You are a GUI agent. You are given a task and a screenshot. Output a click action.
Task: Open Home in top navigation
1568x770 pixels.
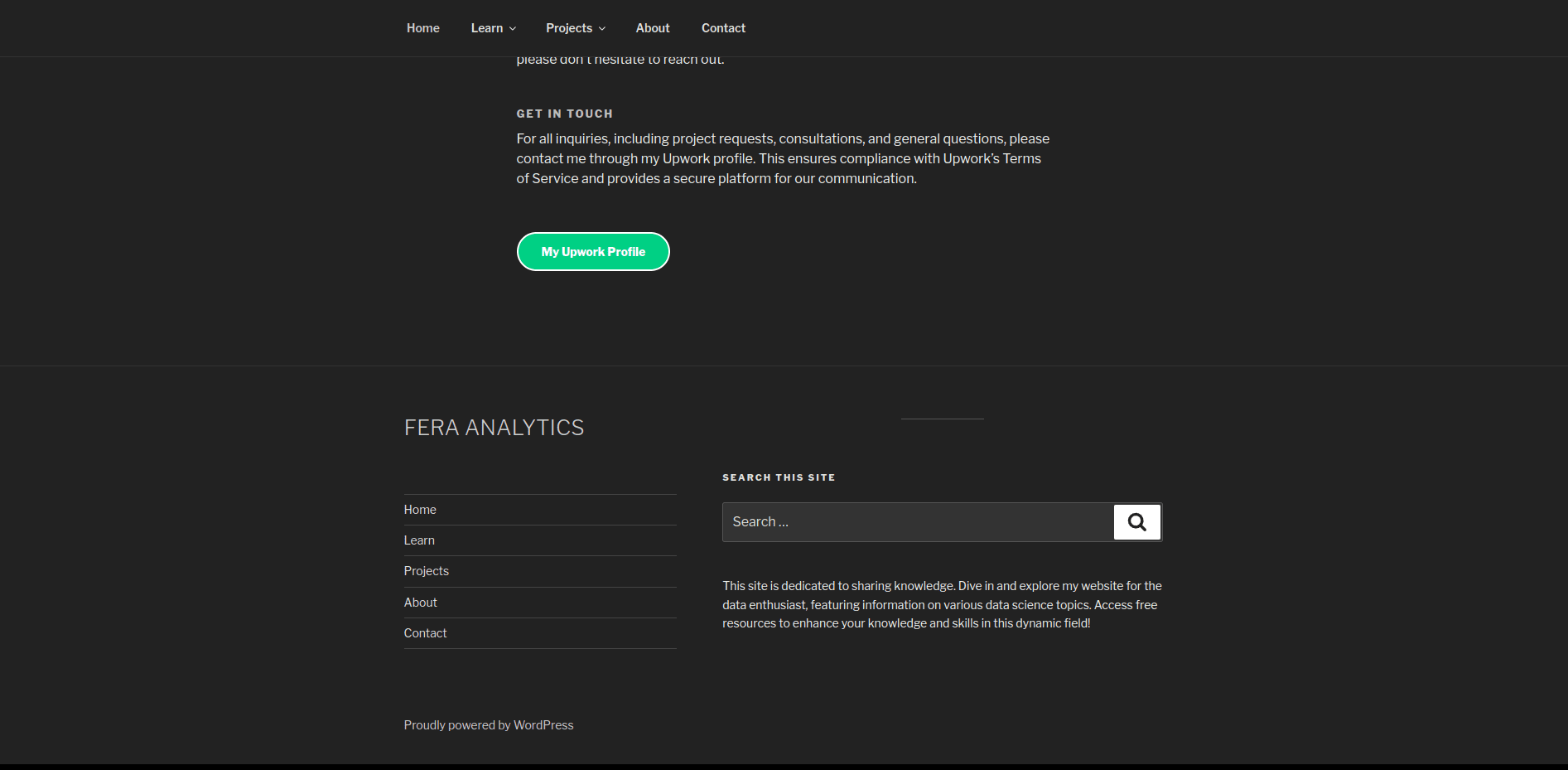pos(422,28)
